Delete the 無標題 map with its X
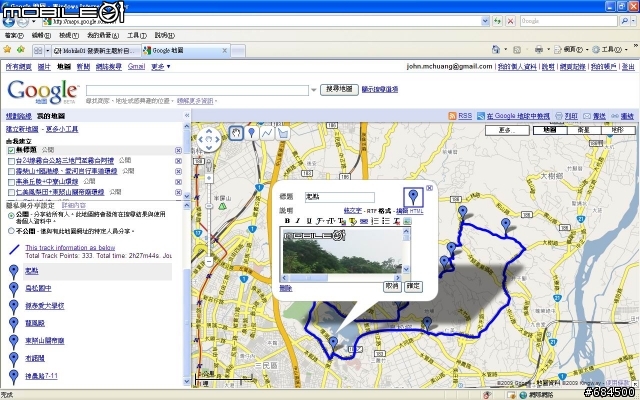This screenshot has width=640, height=400. coord(178,150)
